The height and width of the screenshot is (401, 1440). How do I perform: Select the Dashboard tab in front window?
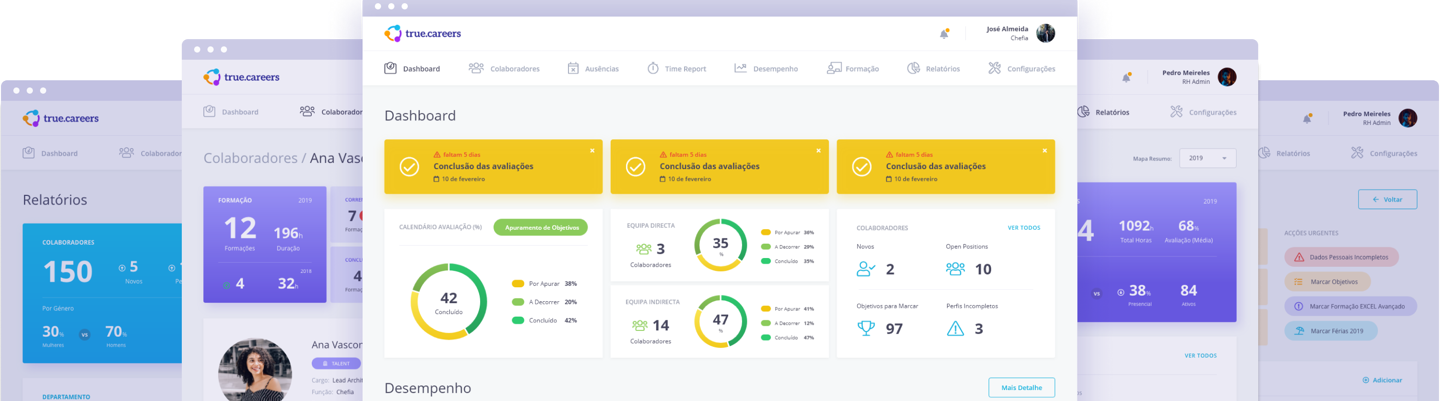click(412, 69)
